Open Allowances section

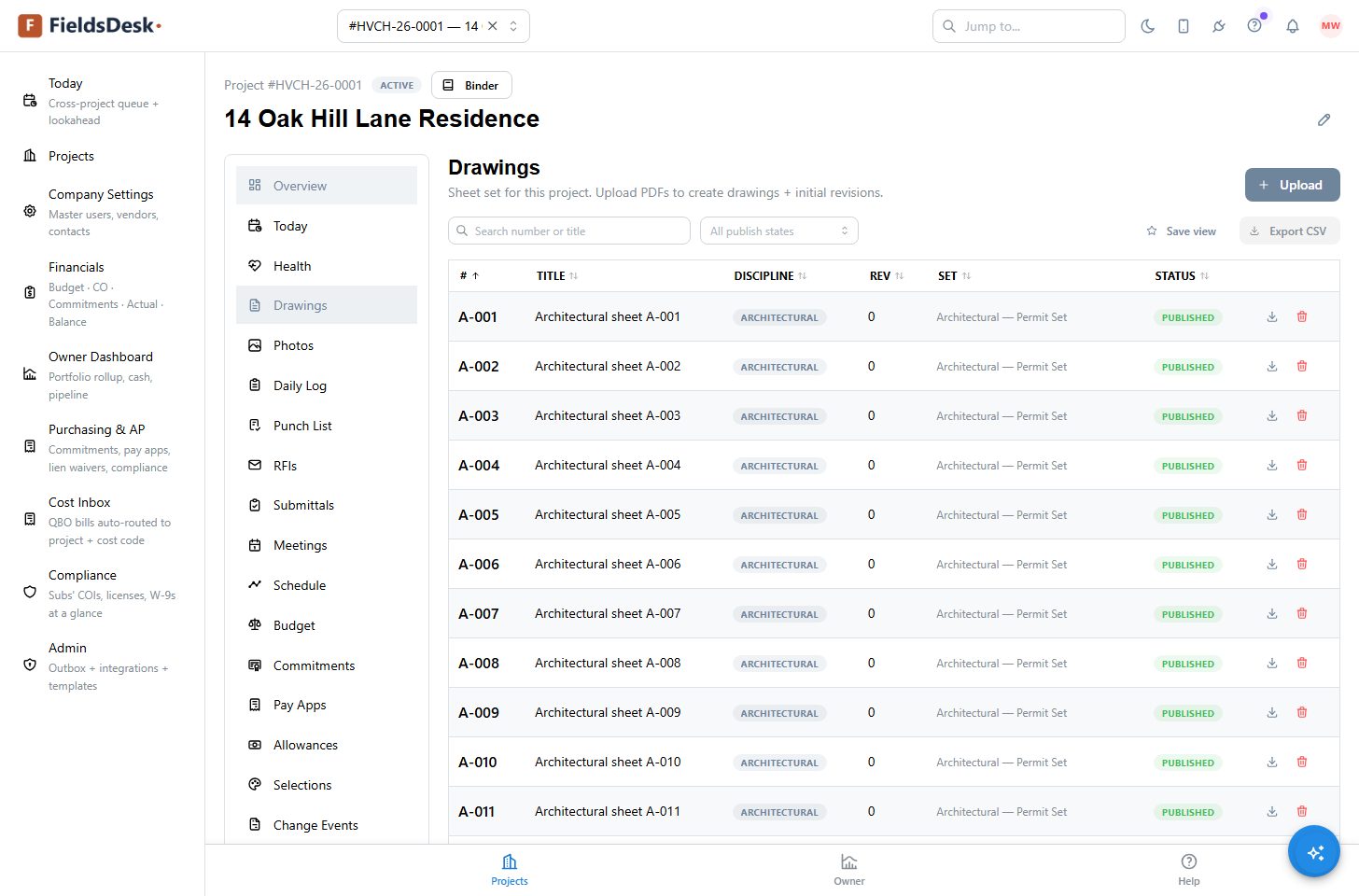[327, 745]
